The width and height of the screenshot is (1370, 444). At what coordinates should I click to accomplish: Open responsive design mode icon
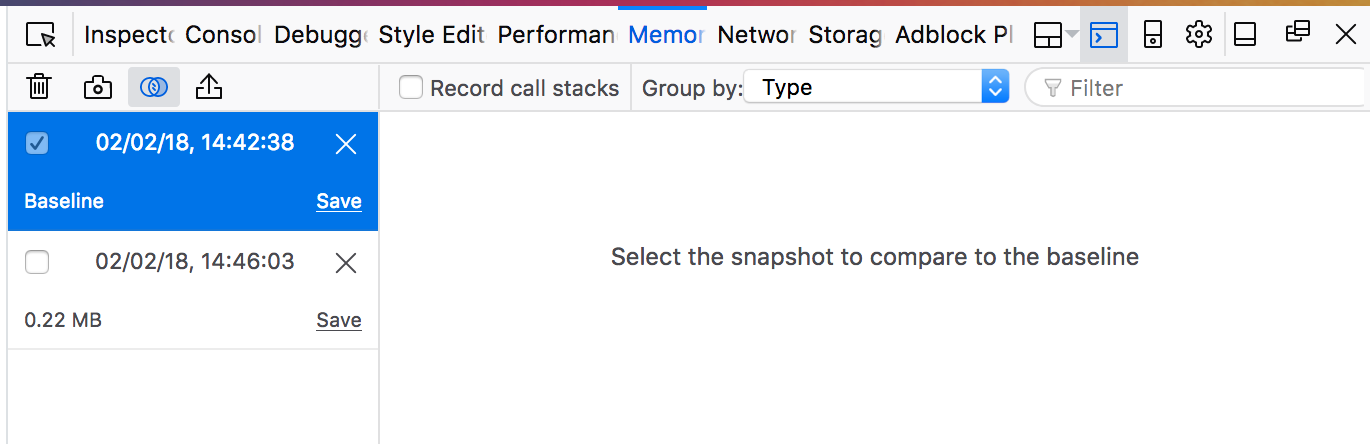click(x=1153, y=36)
